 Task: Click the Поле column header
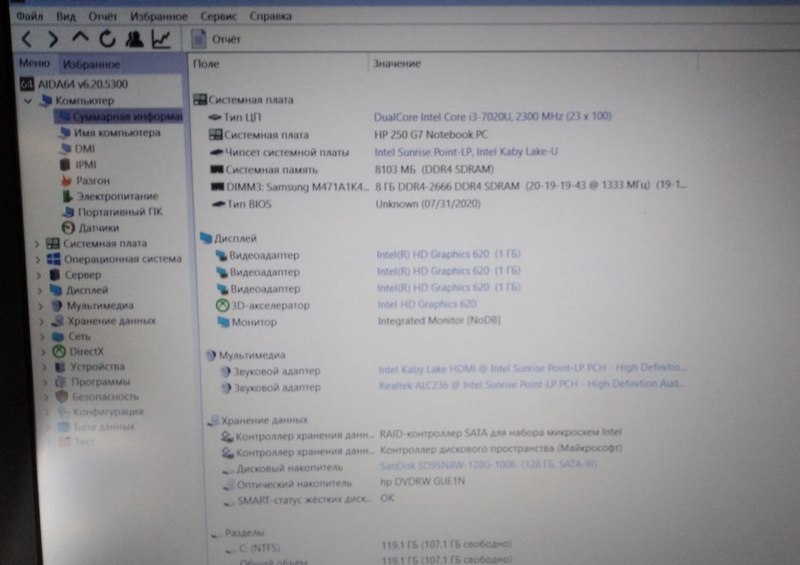(x=207, y=64)
